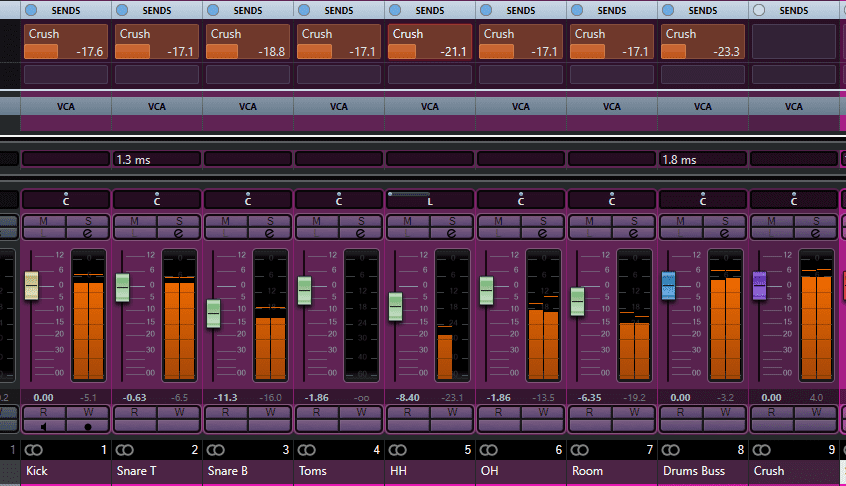The image size is (846, 486).
Task: Click stereo config icon on Crush channel
Action: [762, 450]
